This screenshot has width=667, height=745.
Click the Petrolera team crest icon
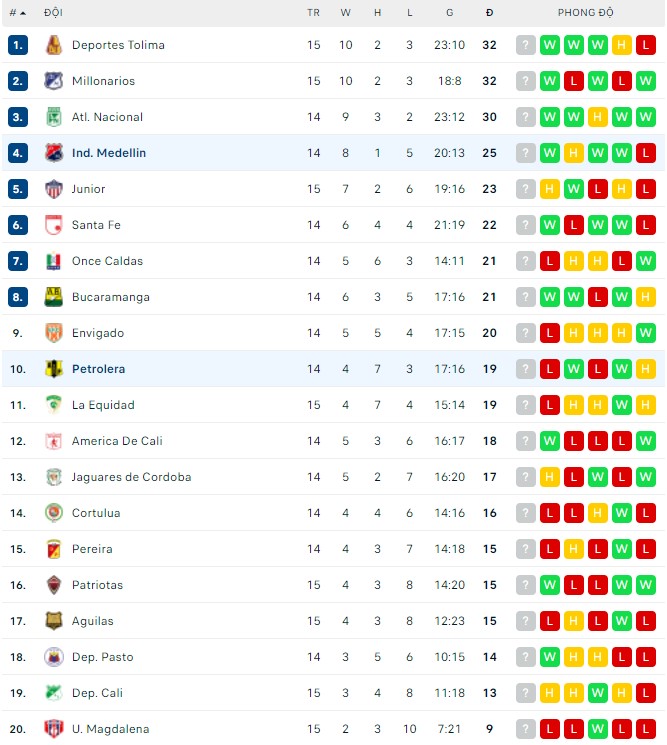coord(54,369)
